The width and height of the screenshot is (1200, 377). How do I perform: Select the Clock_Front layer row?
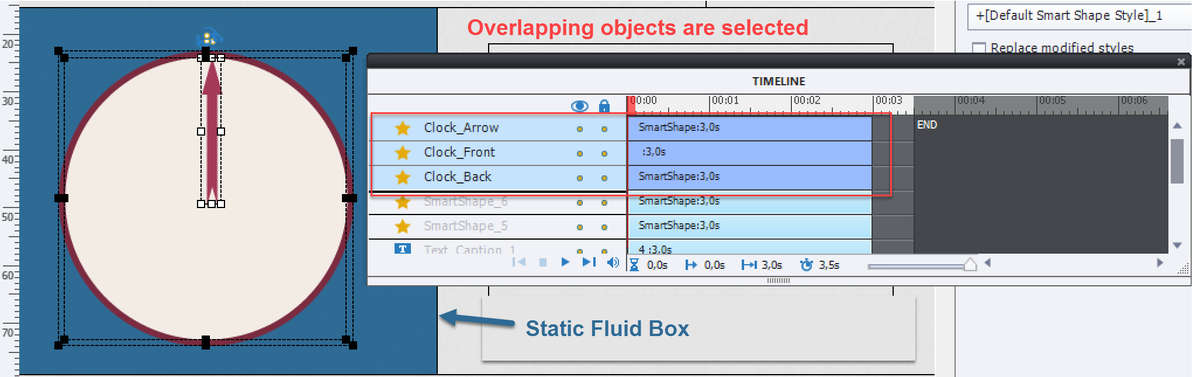coord(498,153)
